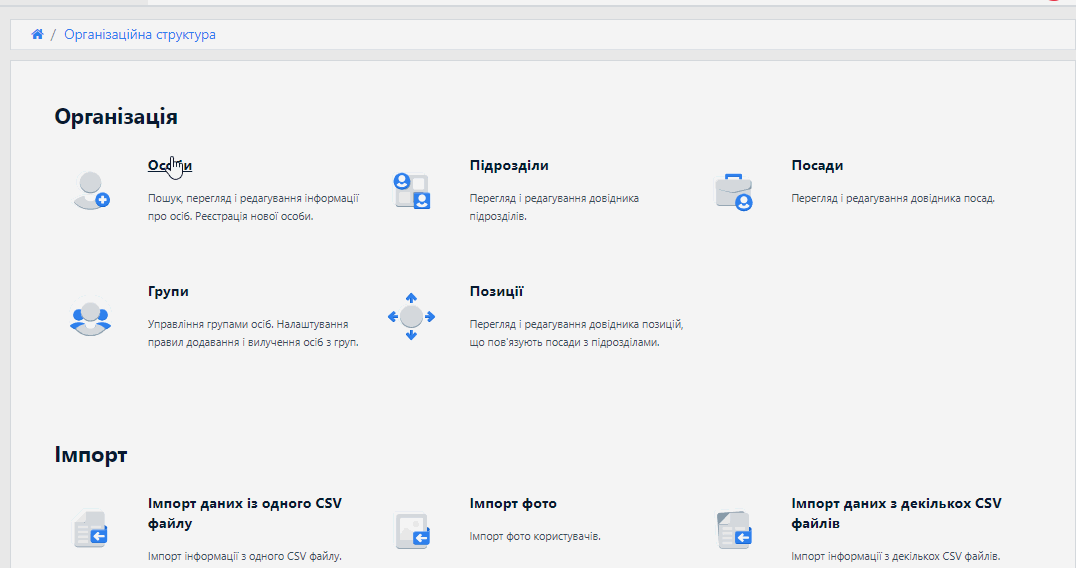The height and width of the screenshot is (568, 1076).
Task: Click the Групи description about managing groups
Action: point(252,333)
